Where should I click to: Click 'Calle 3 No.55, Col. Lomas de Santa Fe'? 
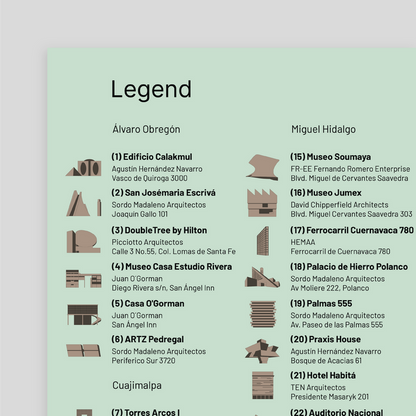[174, 252]
